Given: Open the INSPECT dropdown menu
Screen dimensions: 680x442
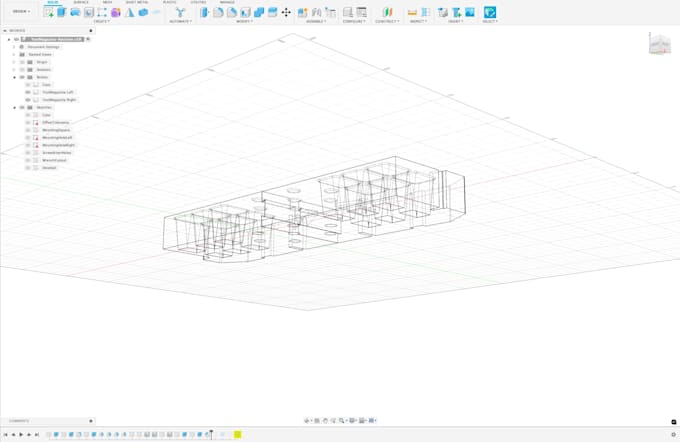Looking at the screenshot, I should pos(418,21).
